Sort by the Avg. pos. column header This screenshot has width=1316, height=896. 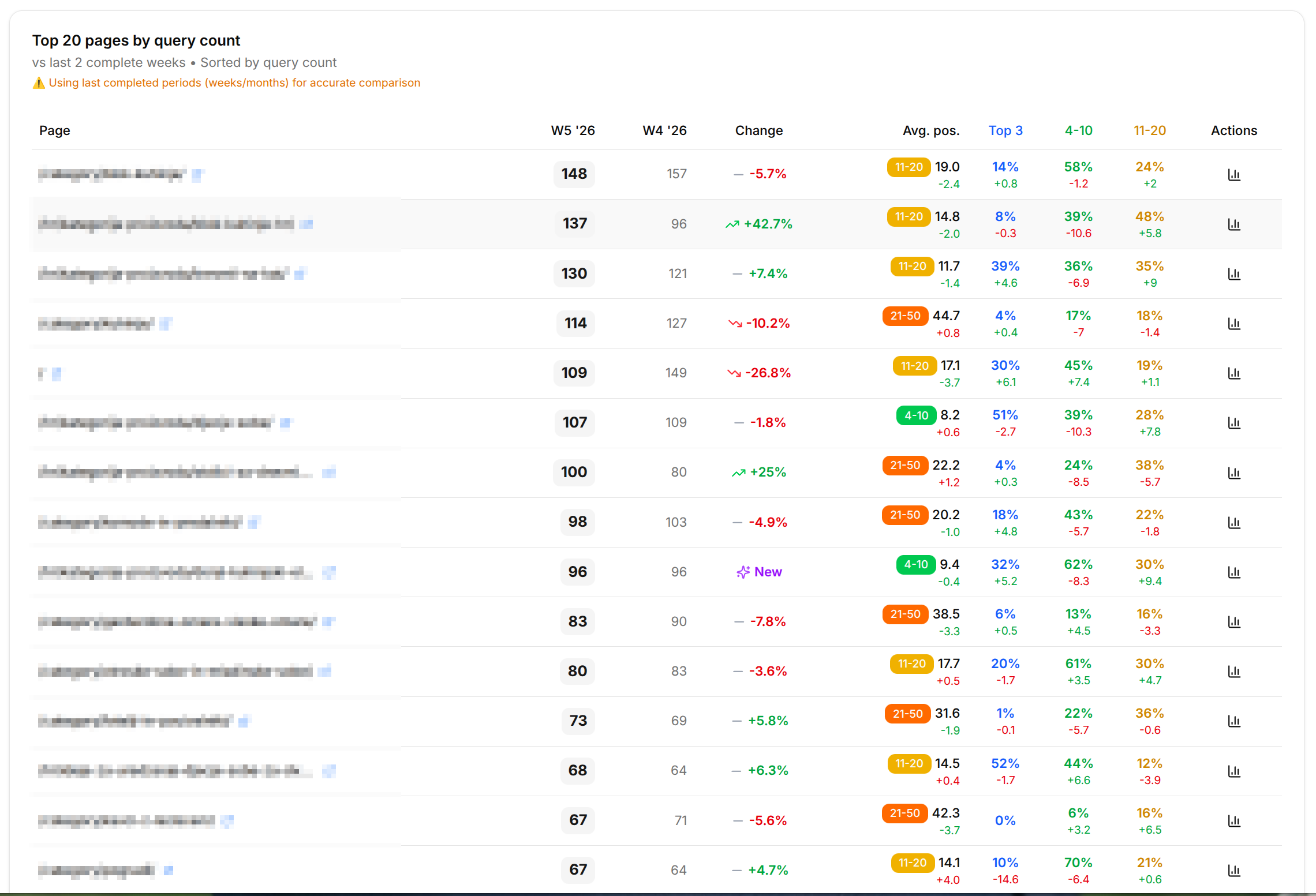[931, 130]
